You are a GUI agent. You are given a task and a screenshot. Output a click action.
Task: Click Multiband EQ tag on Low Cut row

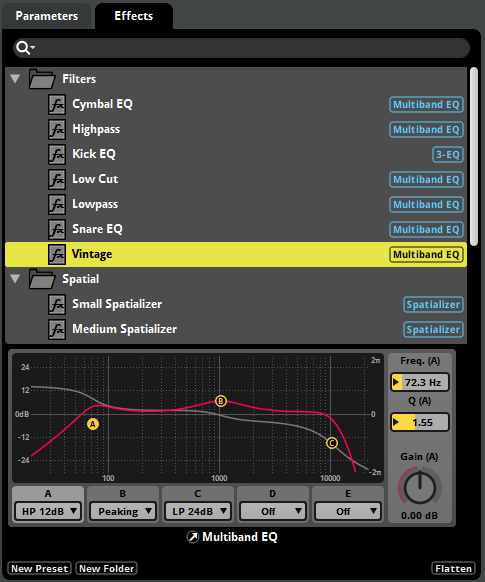point(426,180)
